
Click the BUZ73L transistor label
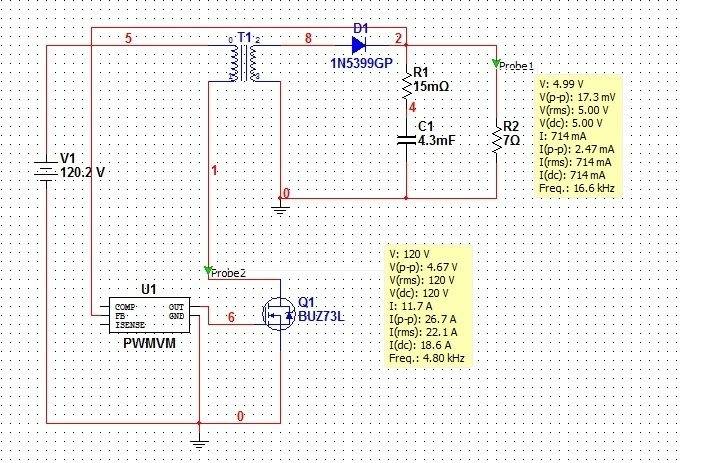[321, 316]
